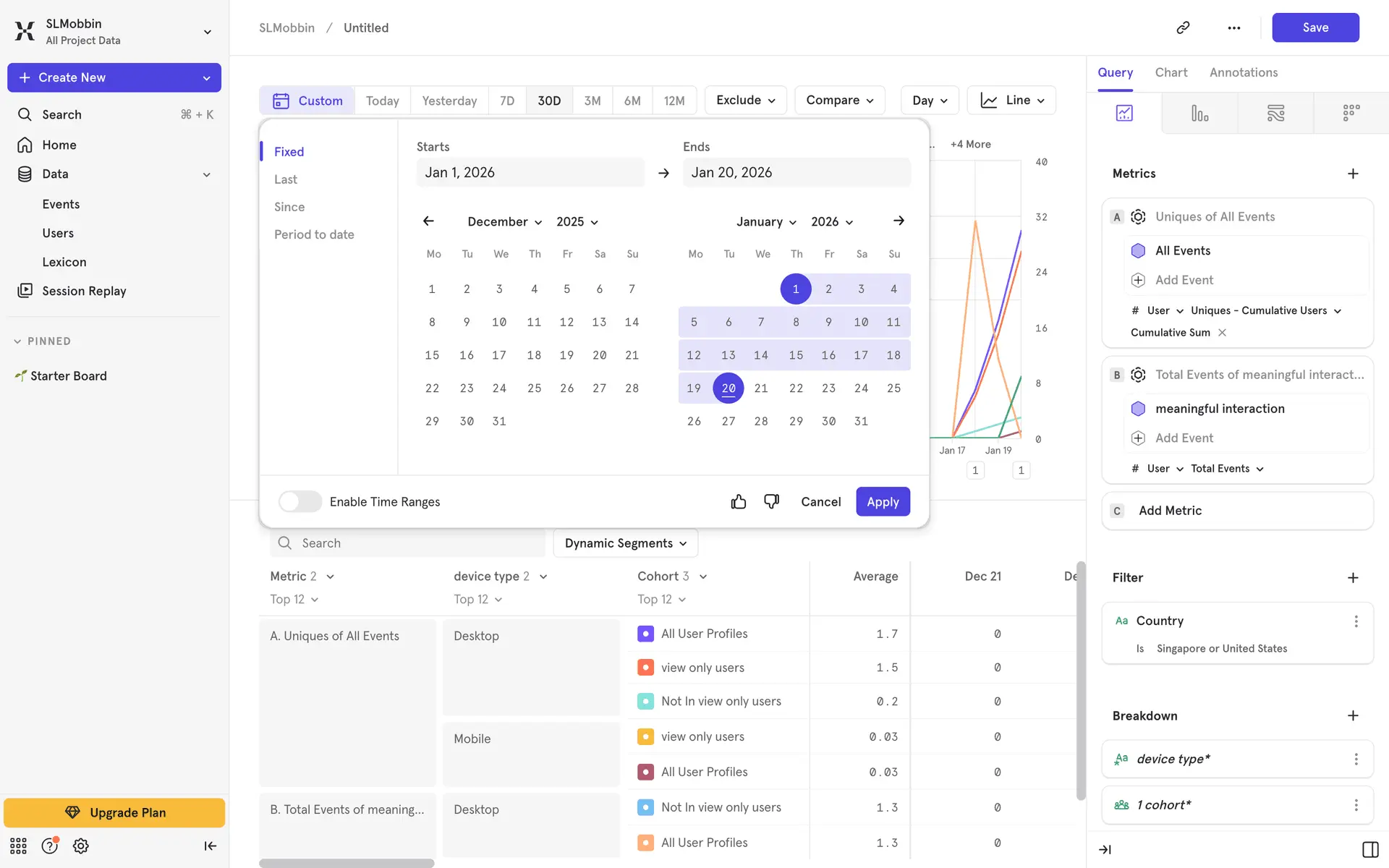This screenshot has height=868, width=1389.
Task: Select the Last date range option
Action: pyautogui.click(x=285, y=179)
